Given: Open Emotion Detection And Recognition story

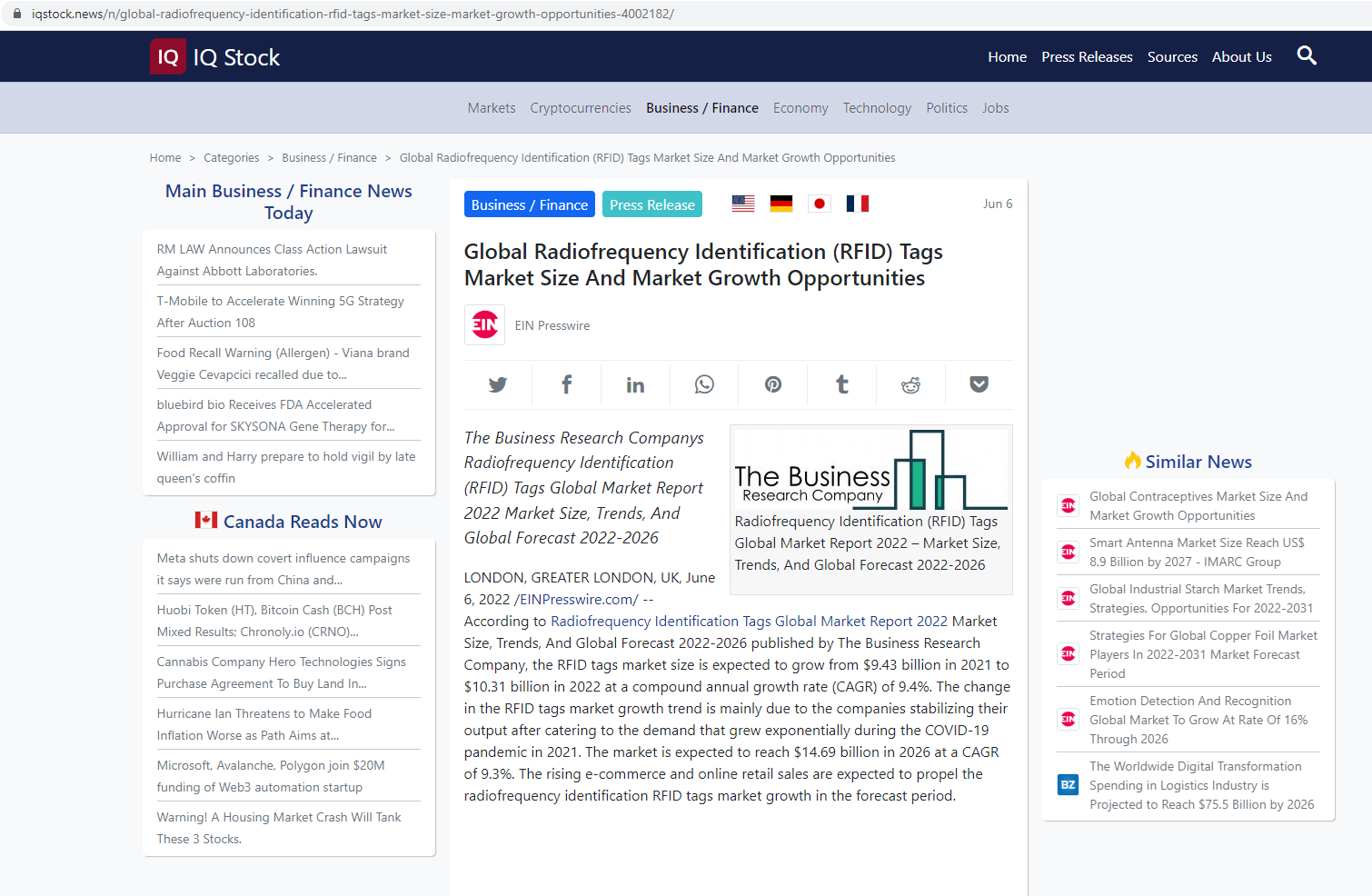Looking at the screenshot, I should pos(1198,720).
